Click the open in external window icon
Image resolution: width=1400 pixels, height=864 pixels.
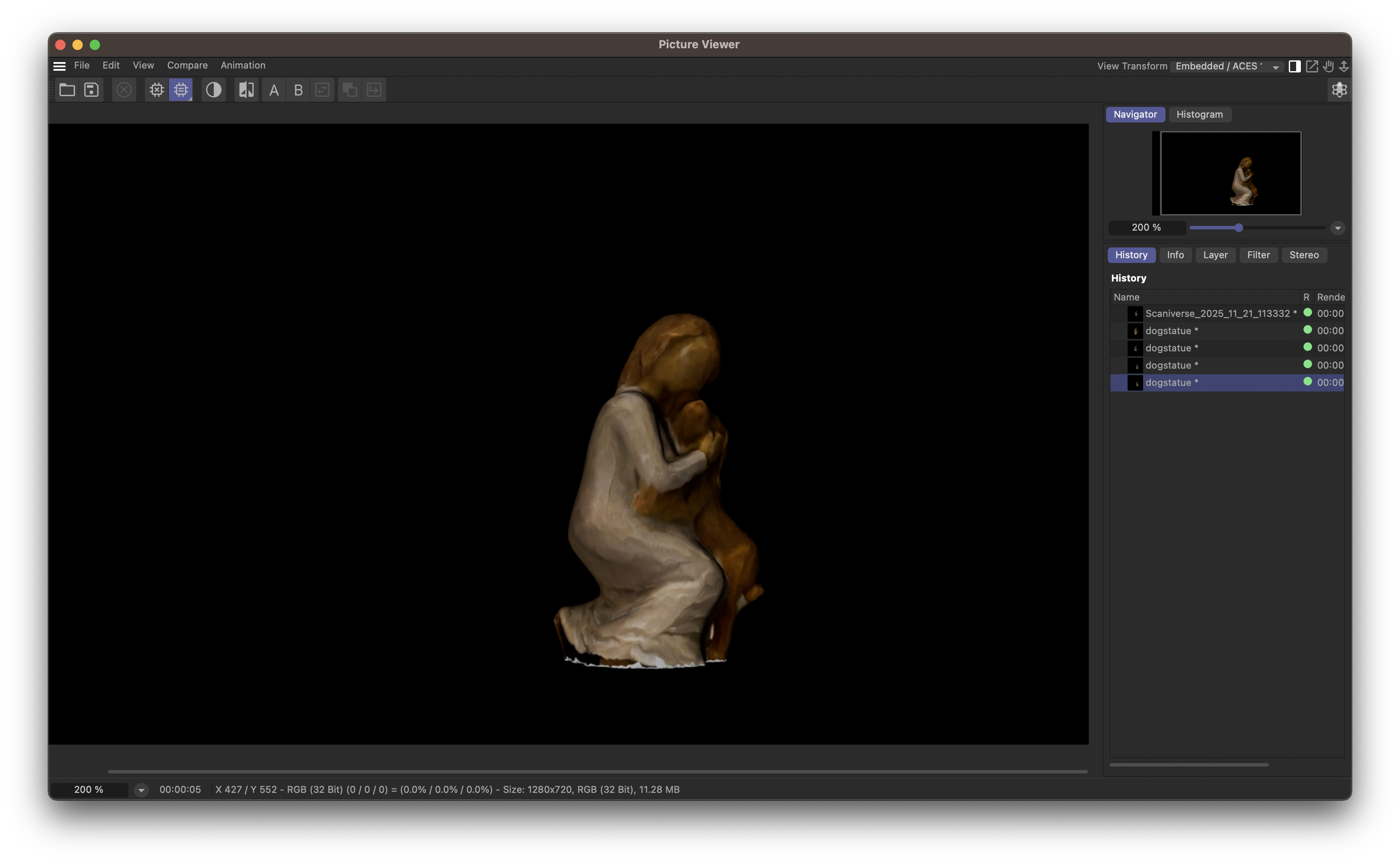coord(1312,66)
